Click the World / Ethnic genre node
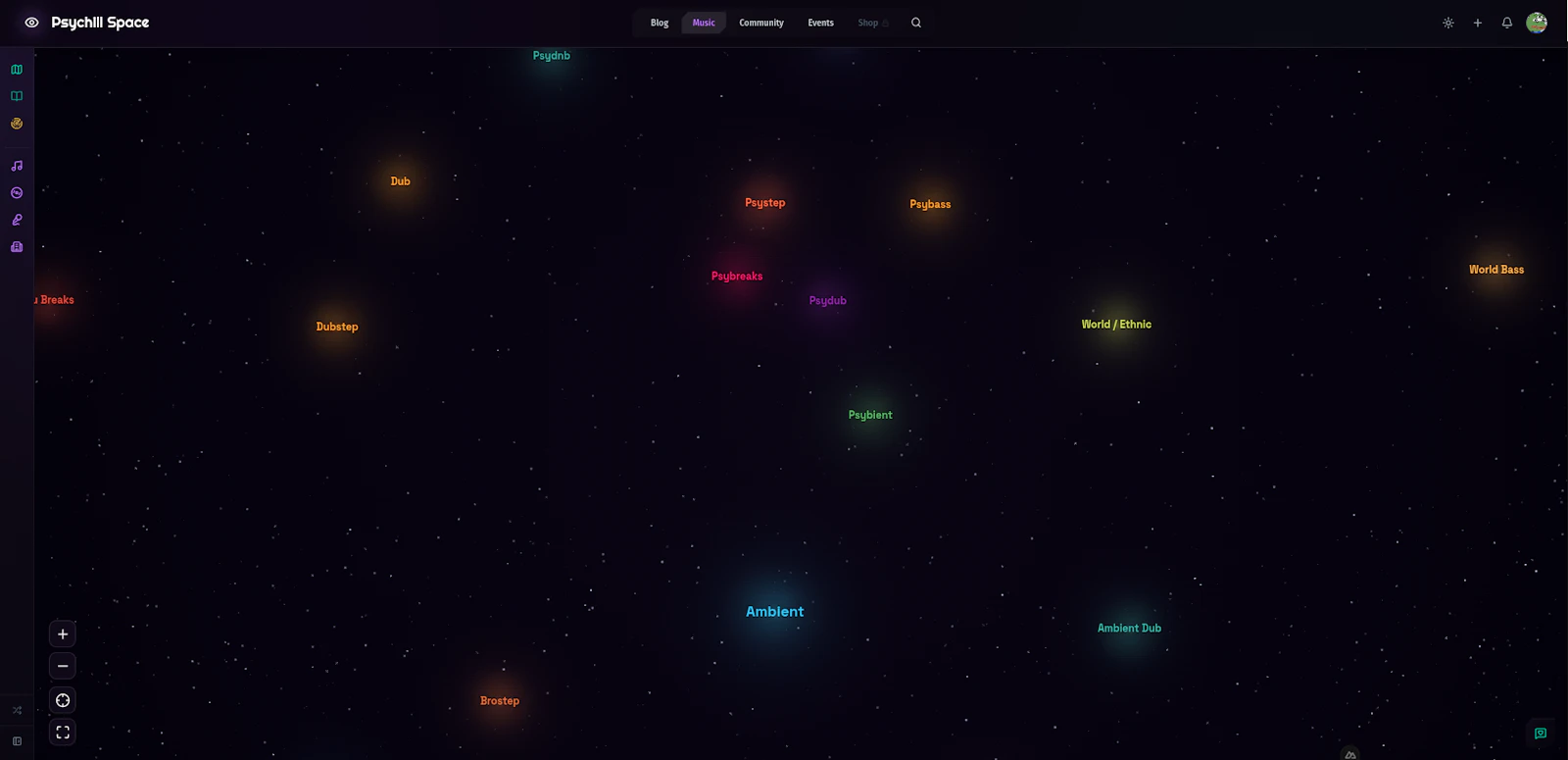The width and height of the screenshot is (1568, 760). 1116,325
